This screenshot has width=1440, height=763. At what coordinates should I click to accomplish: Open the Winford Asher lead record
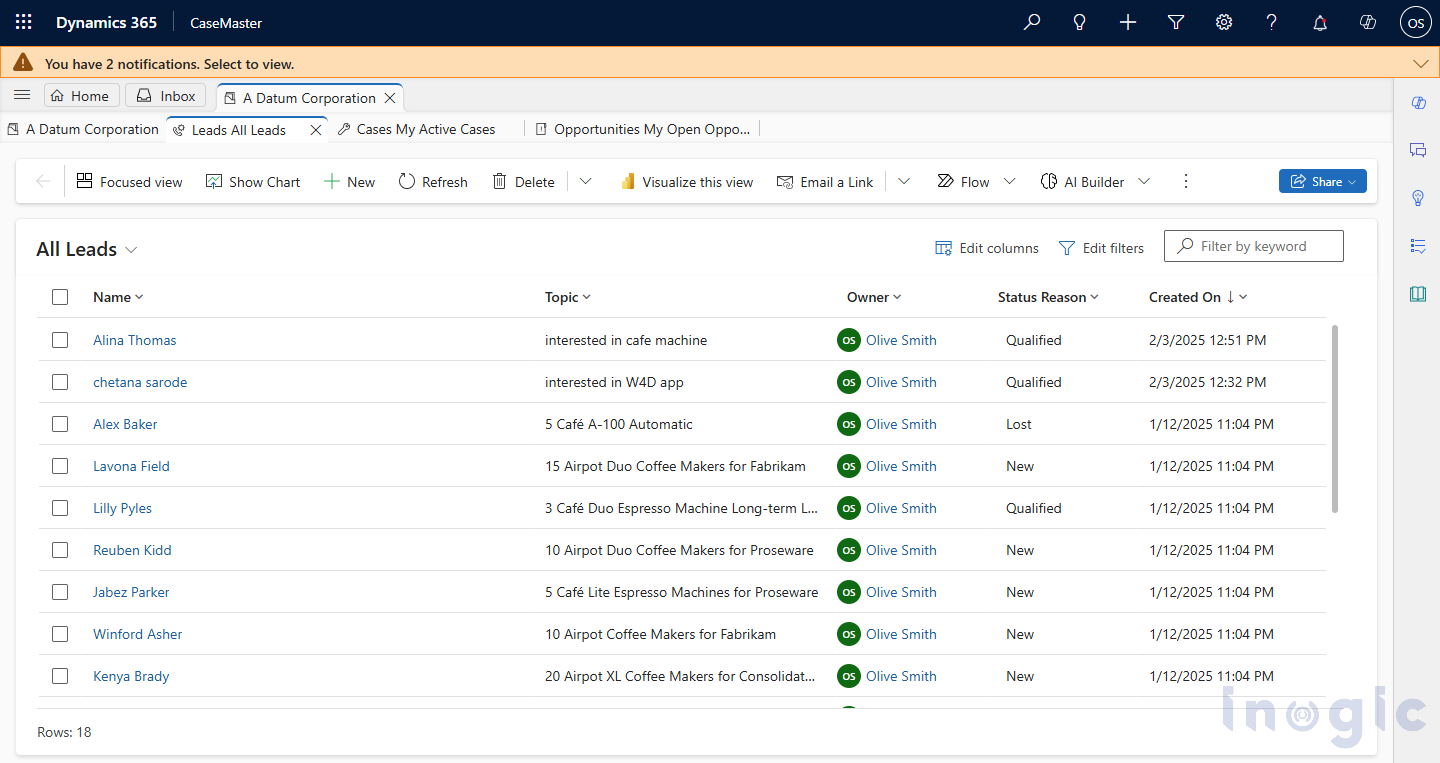pos(137,634)
